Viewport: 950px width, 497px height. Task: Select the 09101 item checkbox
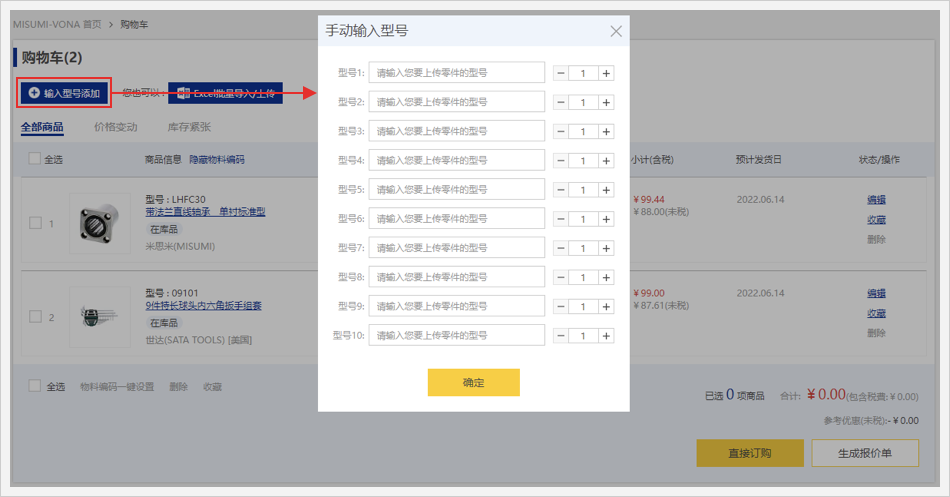coord(35,317)
